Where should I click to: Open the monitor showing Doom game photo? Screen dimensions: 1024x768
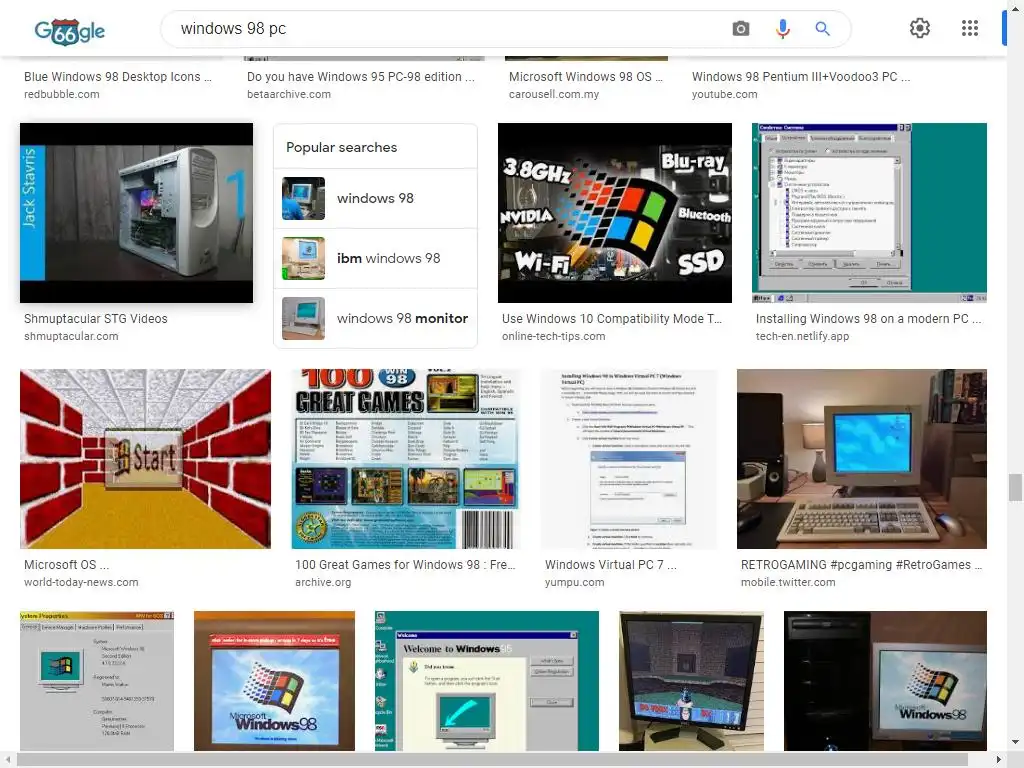tap(691, 681)
